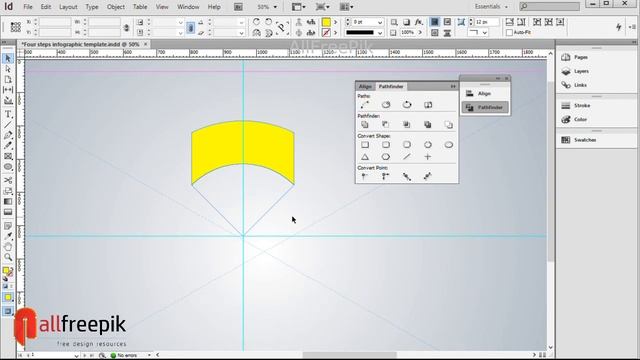This screenshot has width=640, height=360.
Task: Convert shape to orthogonal line (plus icon)
Action: 428,157
